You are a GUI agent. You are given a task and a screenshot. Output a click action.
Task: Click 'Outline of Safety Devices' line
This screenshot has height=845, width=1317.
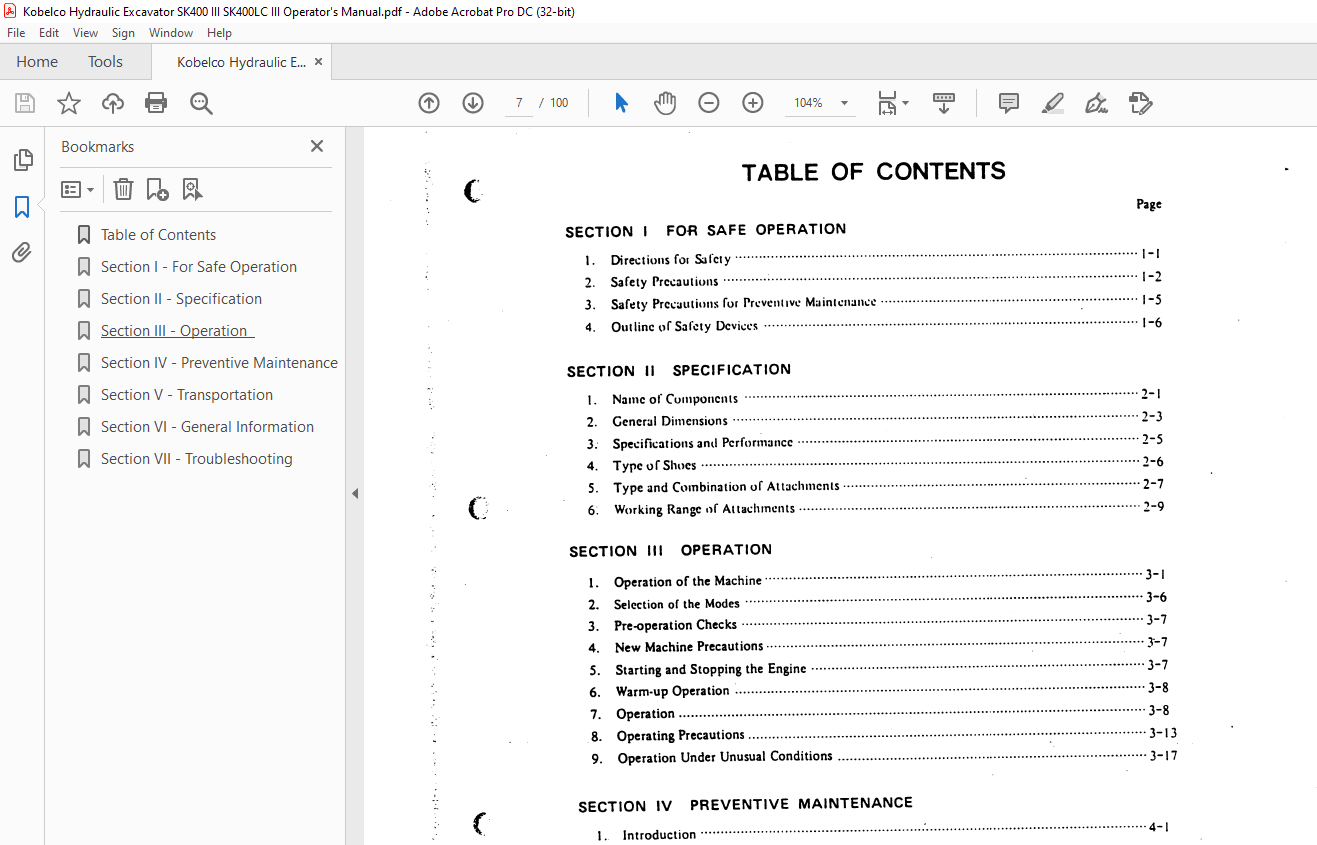coord(685,326)
